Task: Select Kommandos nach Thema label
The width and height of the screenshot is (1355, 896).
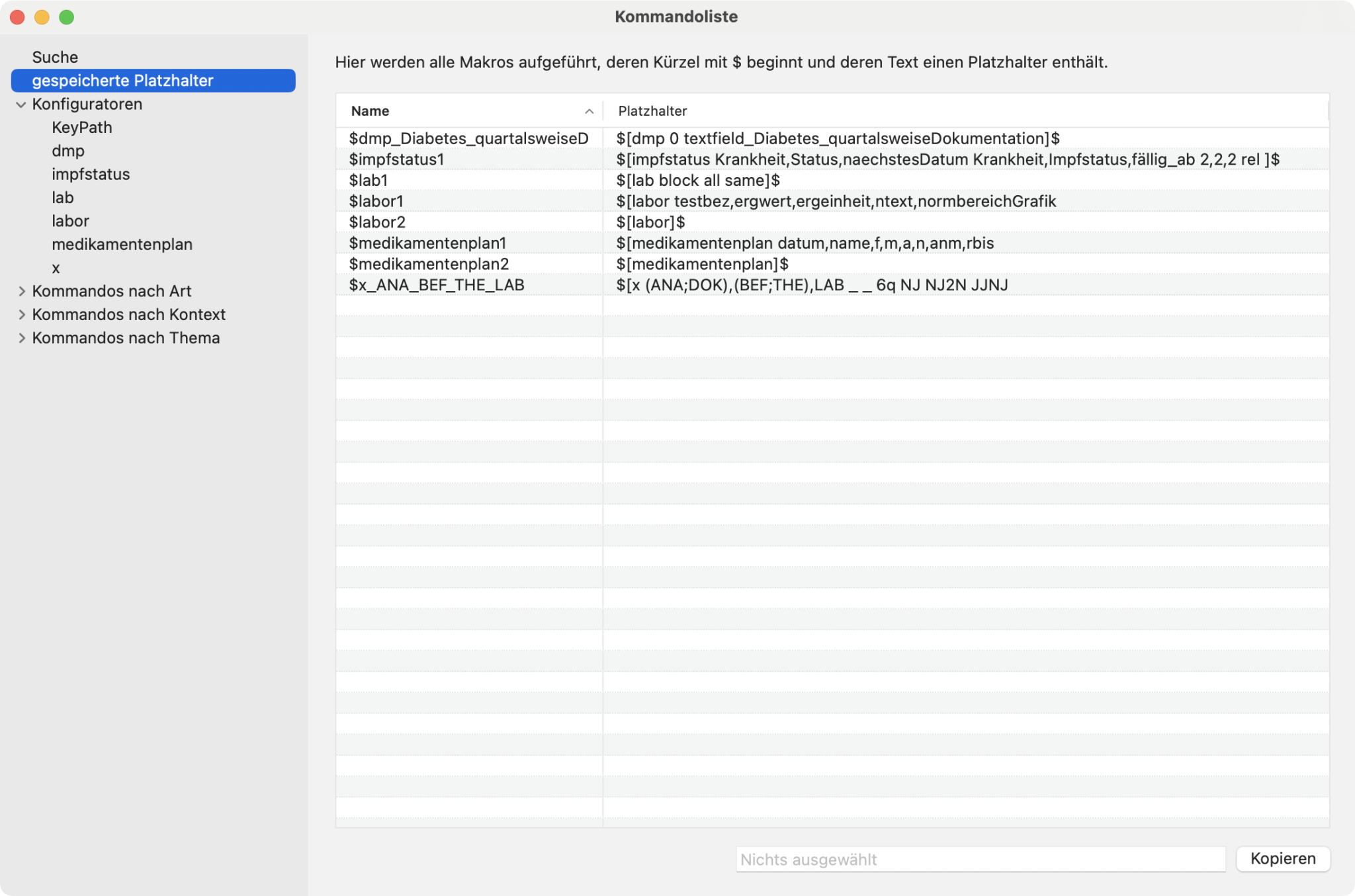Action: (x=126, y=338)
